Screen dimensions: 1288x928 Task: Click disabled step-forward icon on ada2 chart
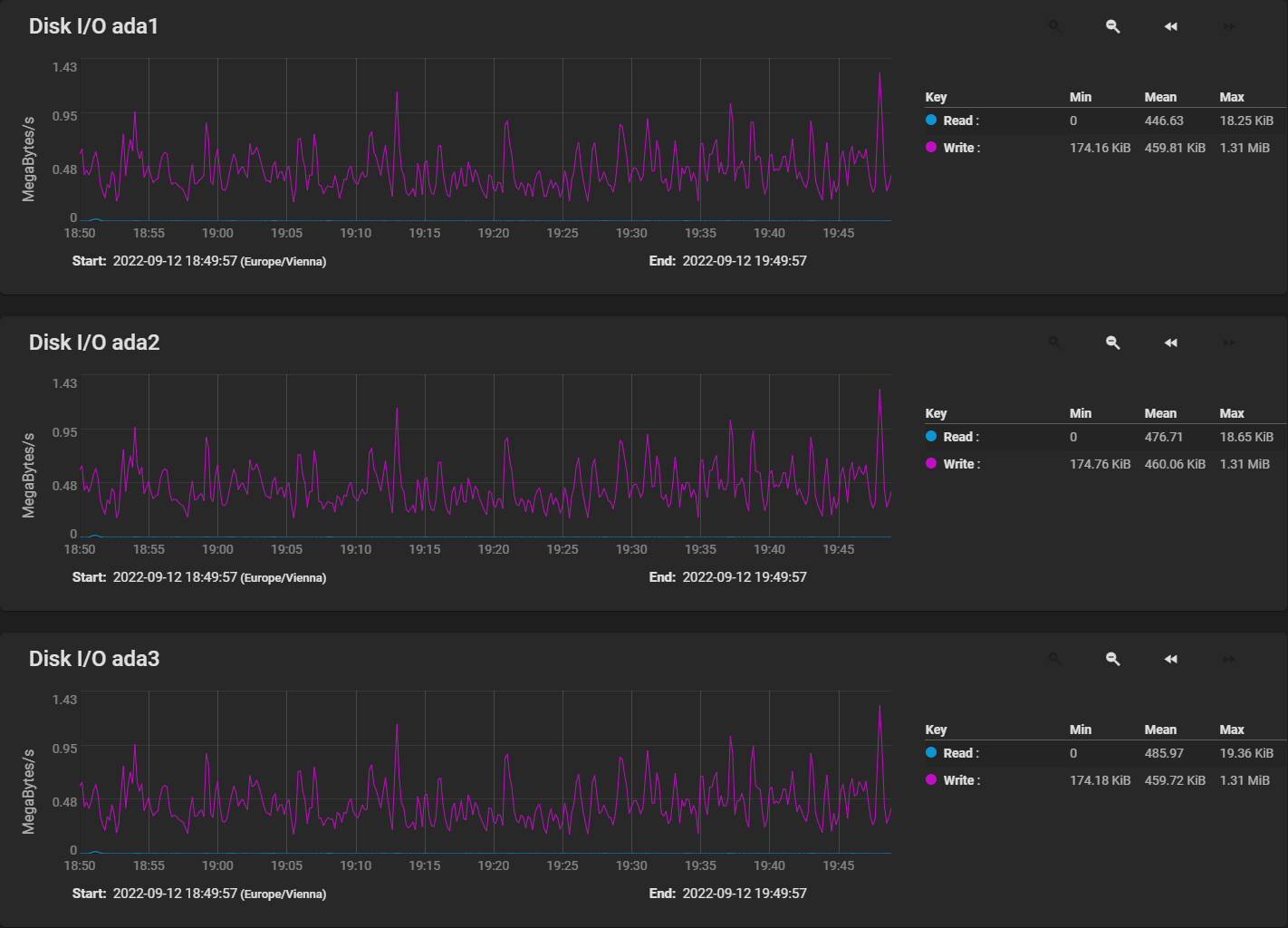tap(1229, 343)
